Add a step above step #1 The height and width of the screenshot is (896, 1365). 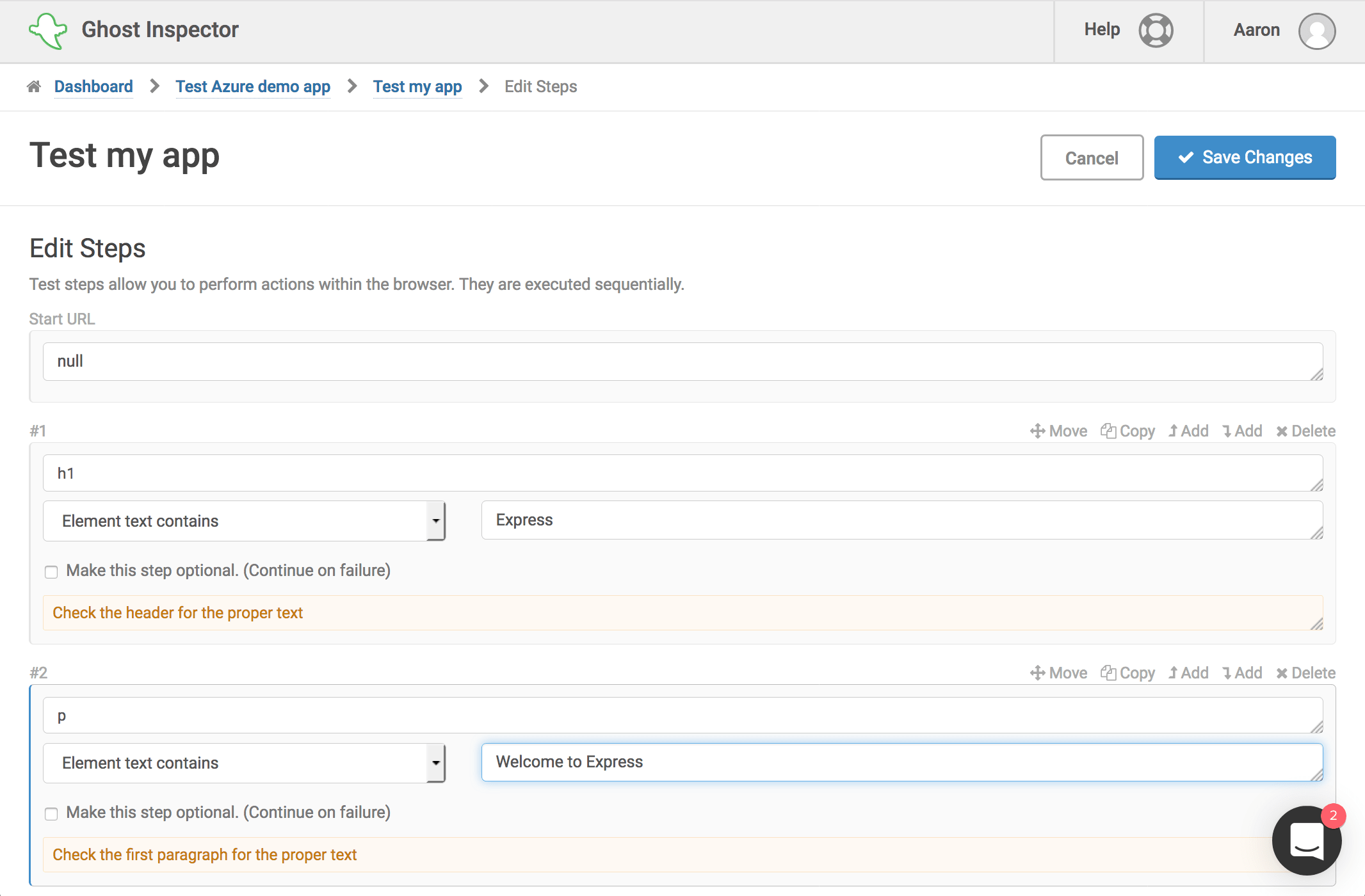point(1188,431)
